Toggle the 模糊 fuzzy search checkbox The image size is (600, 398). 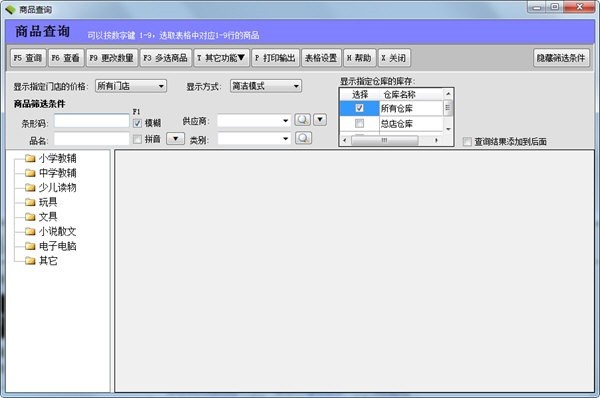(x=137, y=123)
